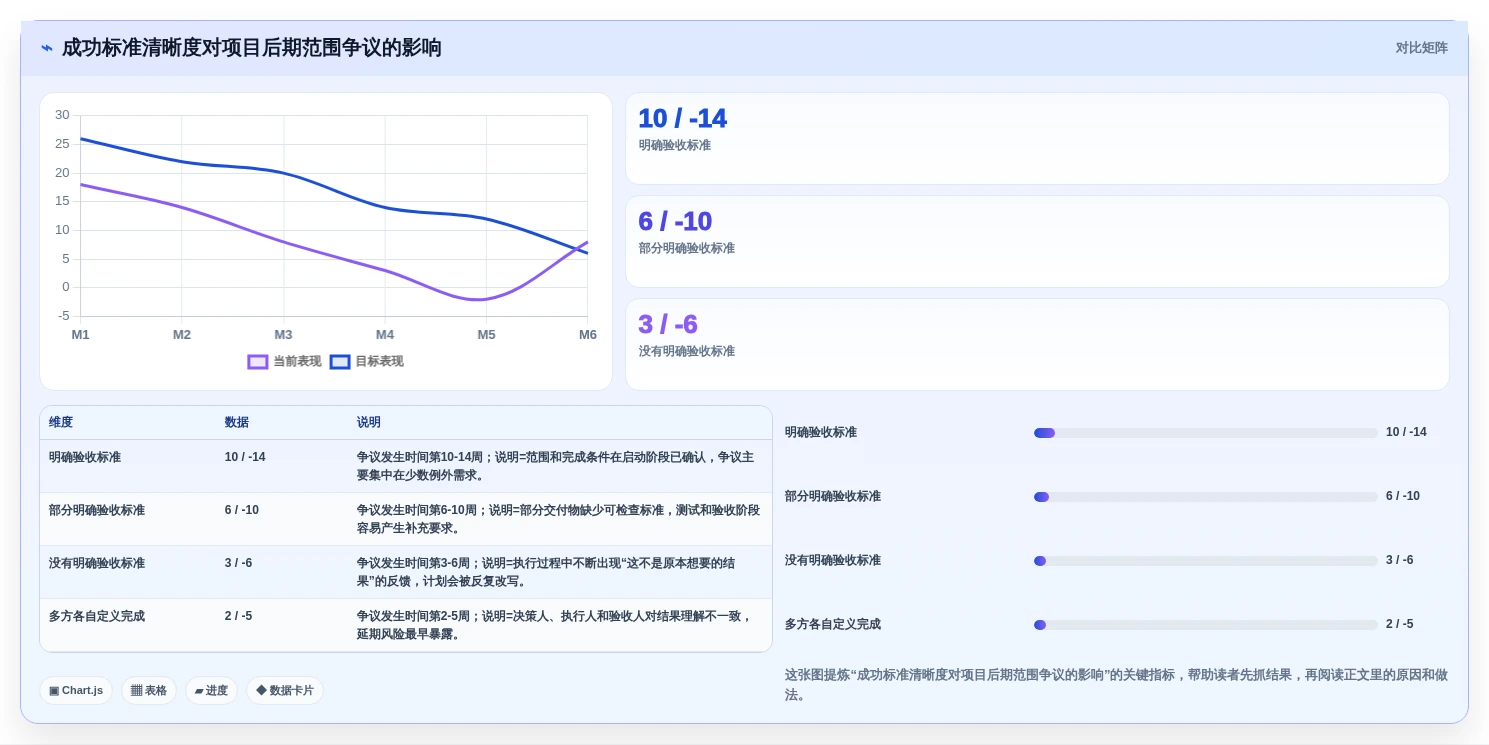Image resolution: width=1489 pixels, height=745 pixels.
Task: Click description starting 争议发生时间第2-5周
Action: point(555,625)
